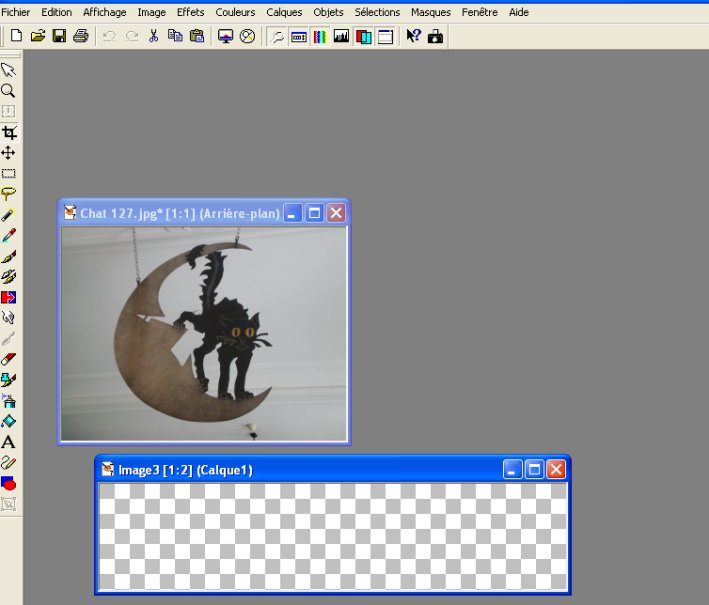The width and height of the screenshot is (709, 605).
Task: Toggle the color palette rainbow icon
Action: tap(320, 37)
